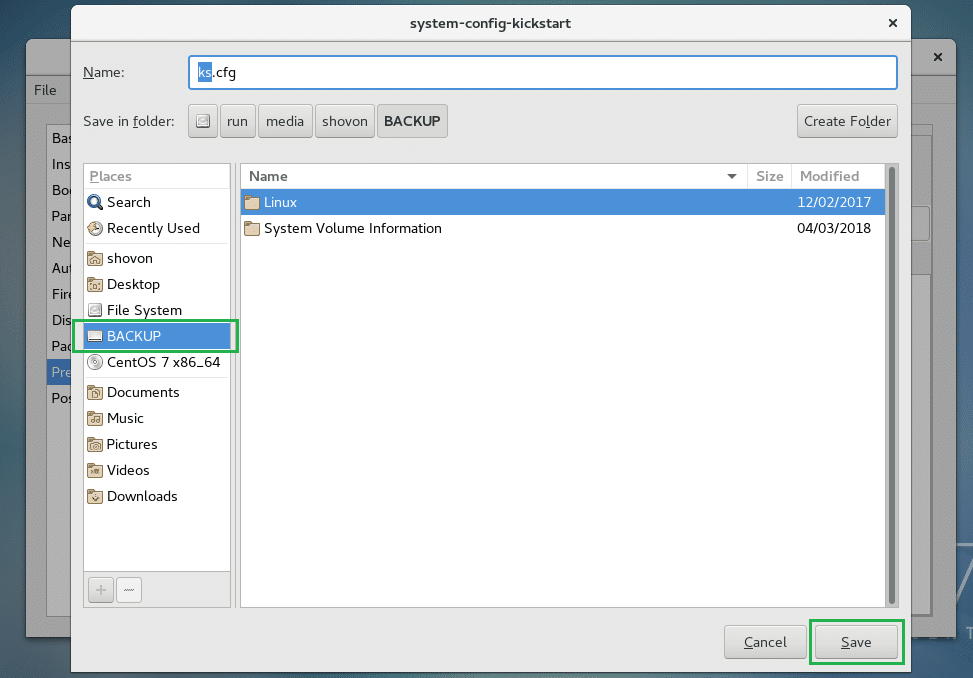
Task: Click the Name text field containing ks.cfg
Action: click(x=543, y=73)
